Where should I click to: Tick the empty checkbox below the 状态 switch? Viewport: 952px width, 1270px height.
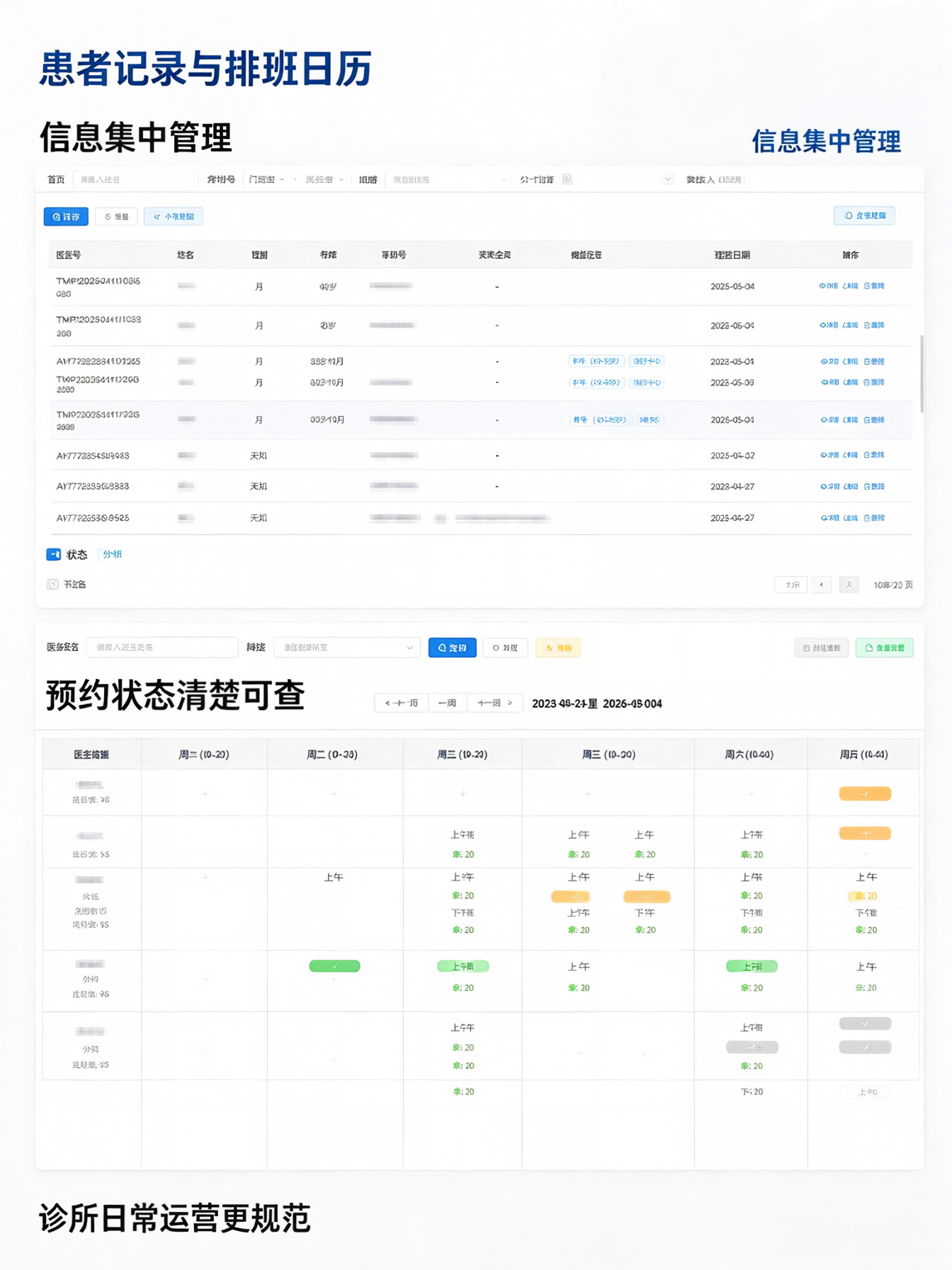[52, 584]
